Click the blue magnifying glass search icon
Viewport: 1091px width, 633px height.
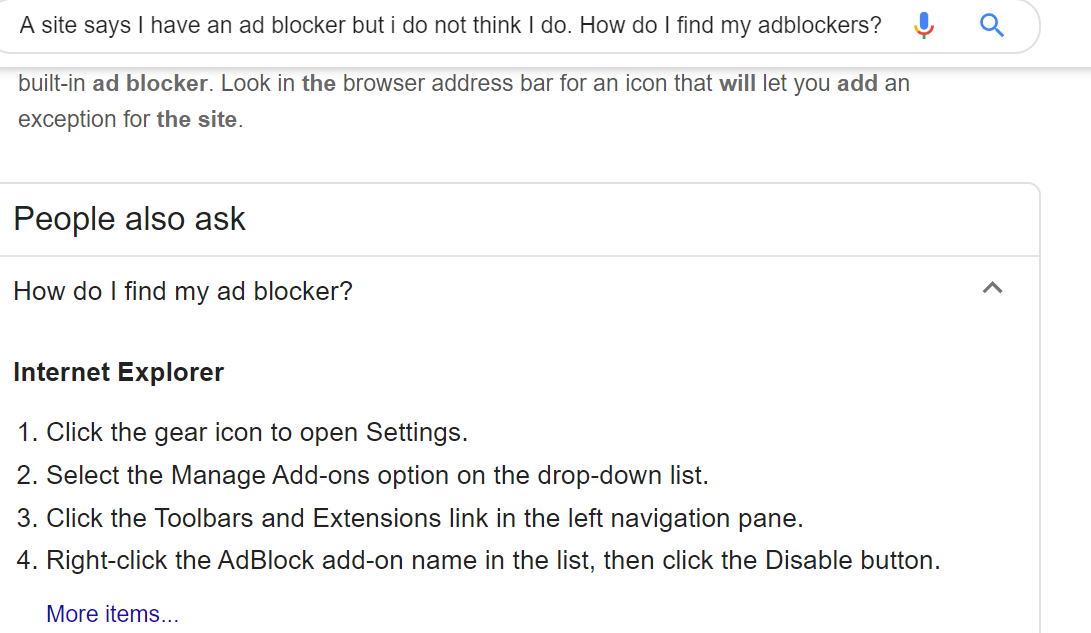(x=992, y=25)
